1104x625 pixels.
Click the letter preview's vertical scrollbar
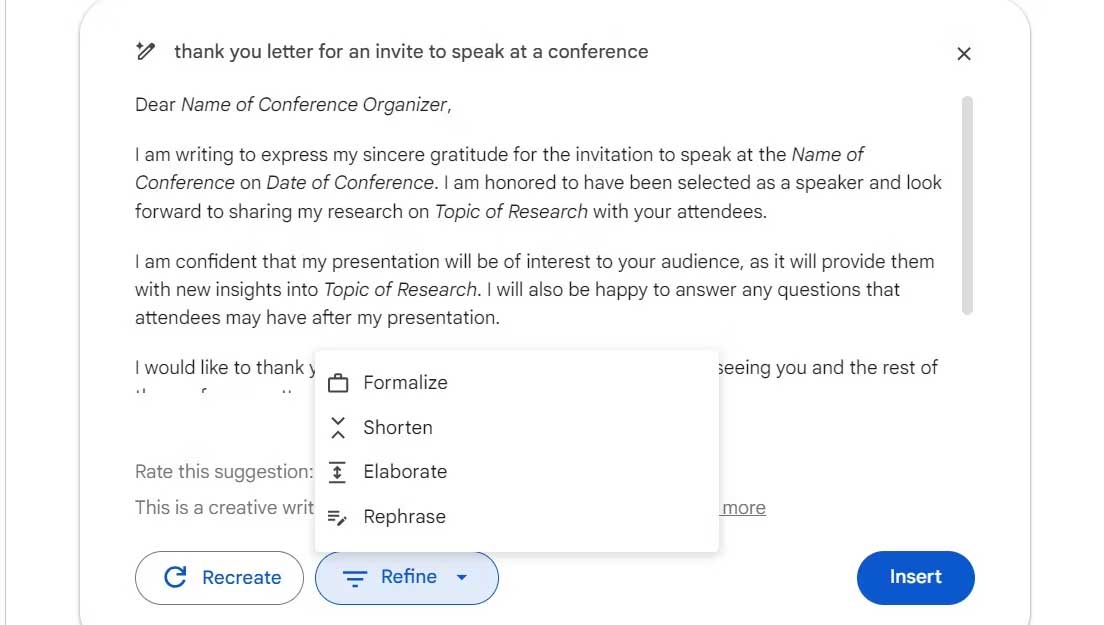[x=966, y=205]
